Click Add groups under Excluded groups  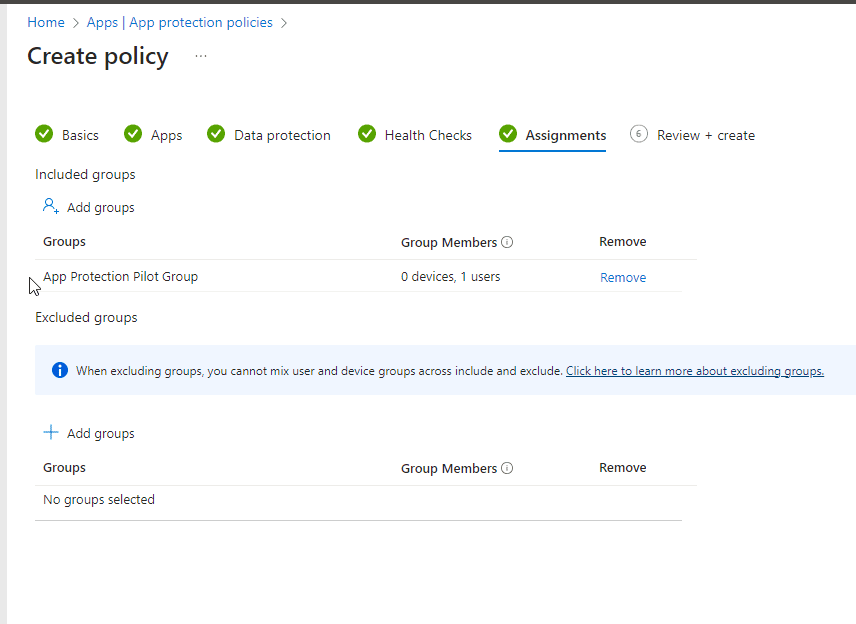point(98,432)
